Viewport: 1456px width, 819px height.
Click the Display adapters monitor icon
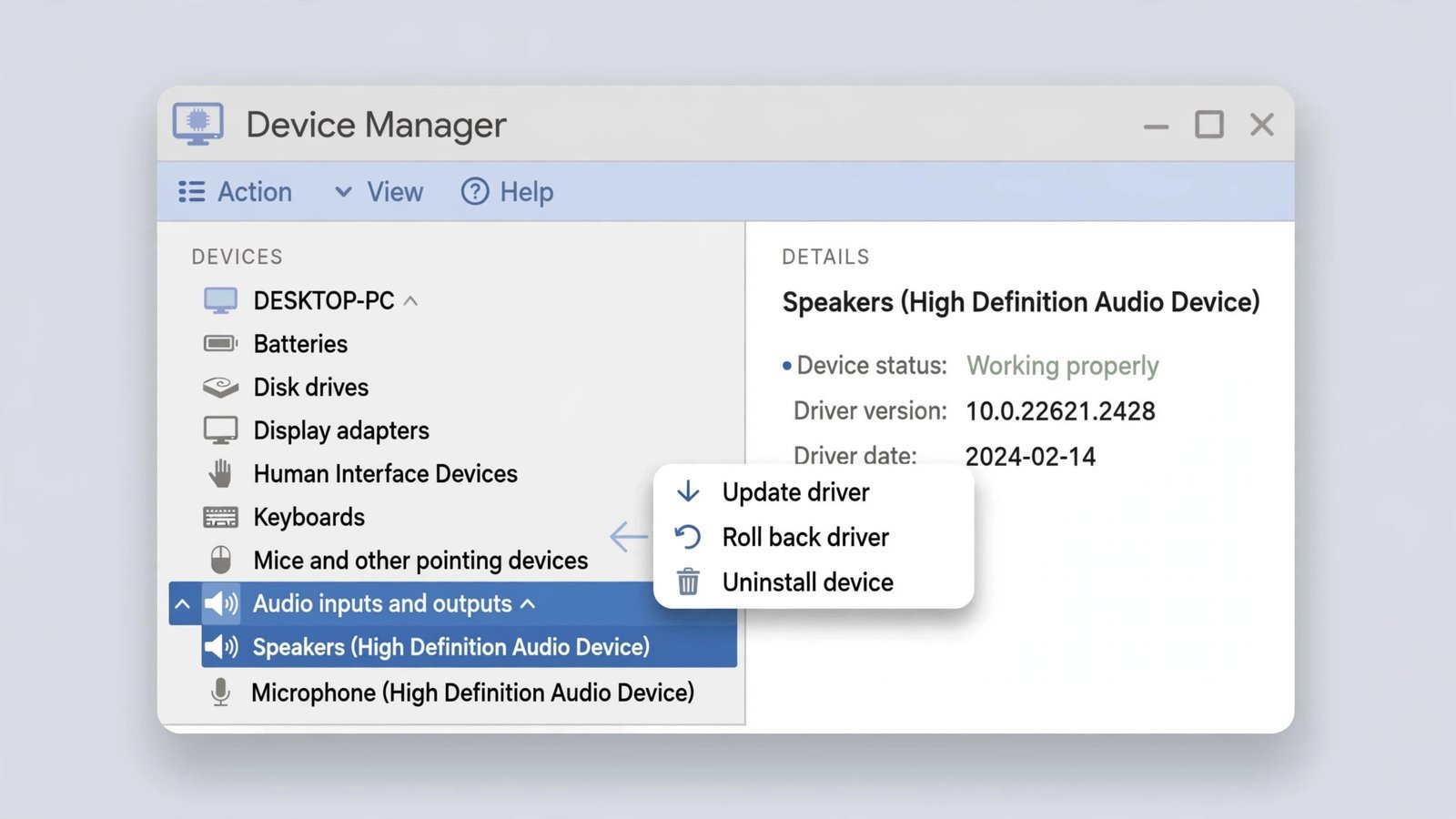point(220,430)
